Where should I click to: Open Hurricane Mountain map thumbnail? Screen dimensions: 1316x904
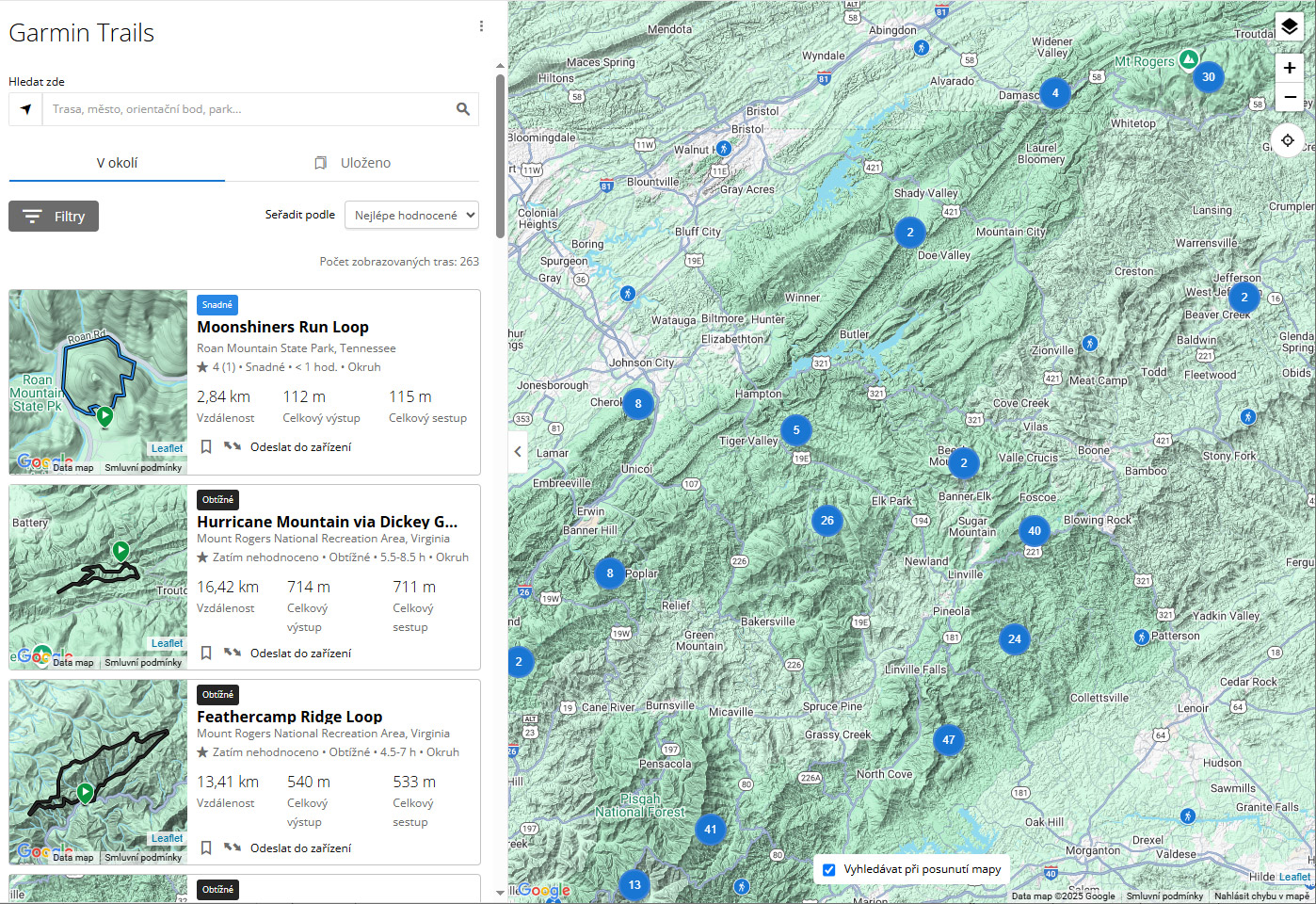coord(98,576)
